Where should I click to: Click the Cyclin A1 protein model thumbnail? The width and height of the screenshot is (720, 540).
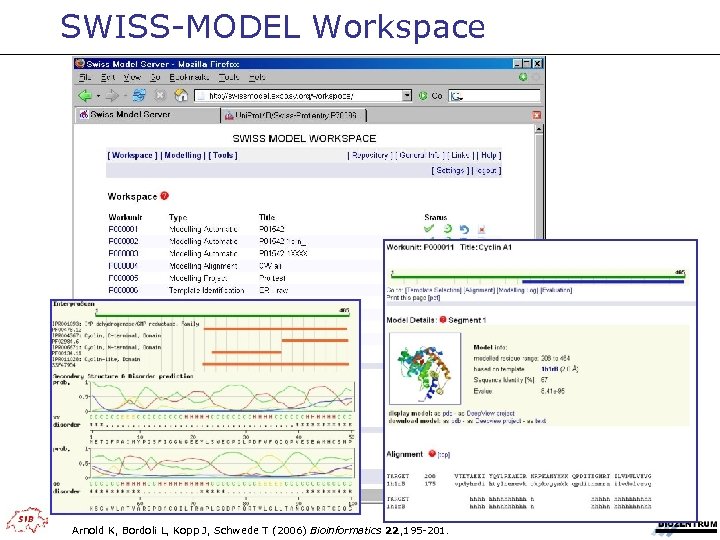pyautogui.click(x=425, y=369)
